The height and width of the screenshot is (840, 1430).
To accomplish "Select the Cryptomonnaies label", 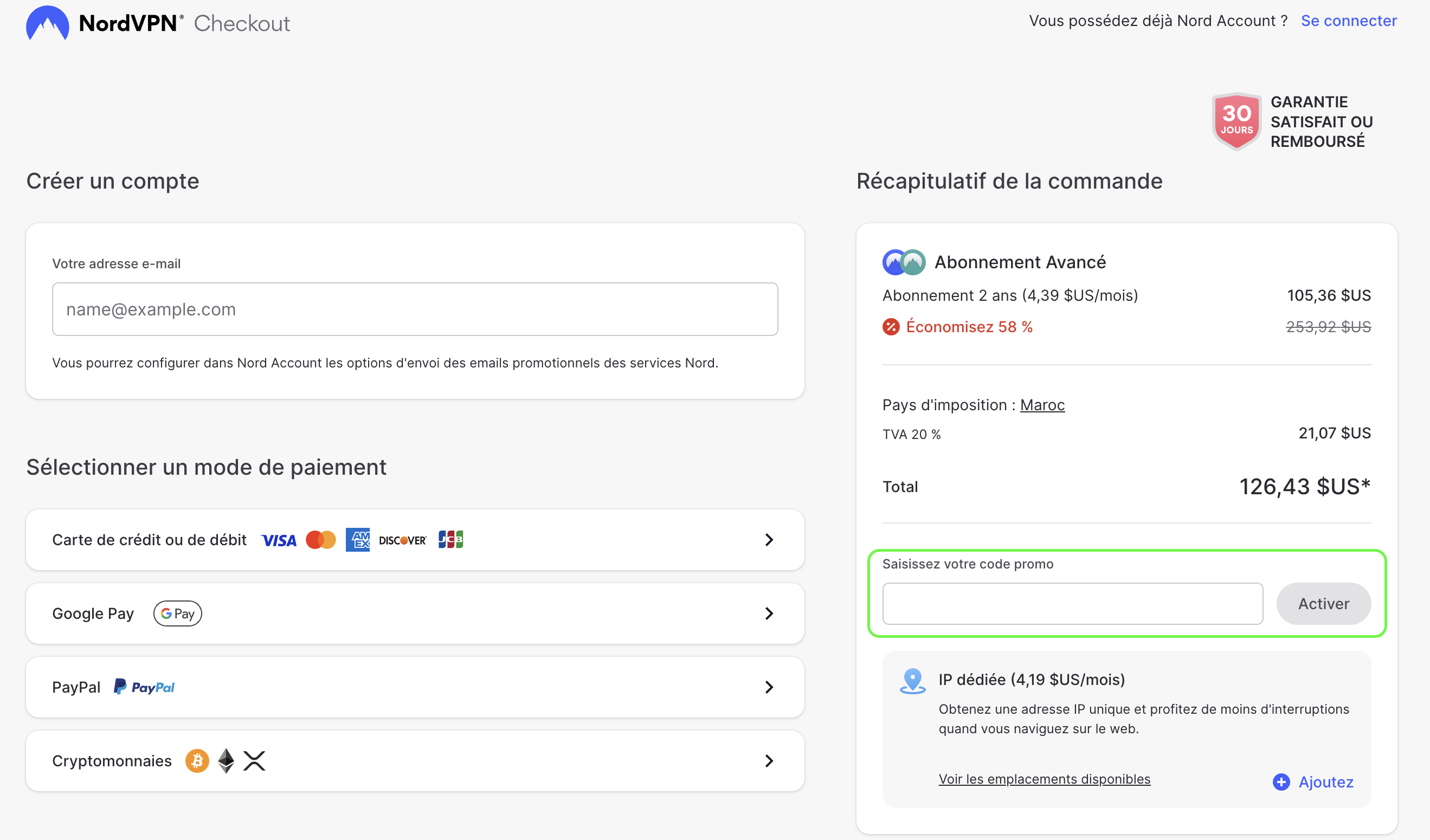I will click(112, 761).
